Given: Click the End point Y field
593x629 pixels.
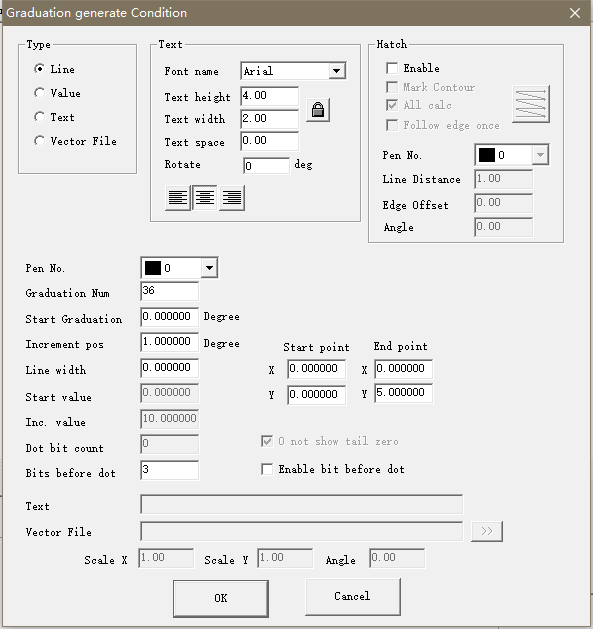Looking at the screenshot, I should (x=404, y=393).
